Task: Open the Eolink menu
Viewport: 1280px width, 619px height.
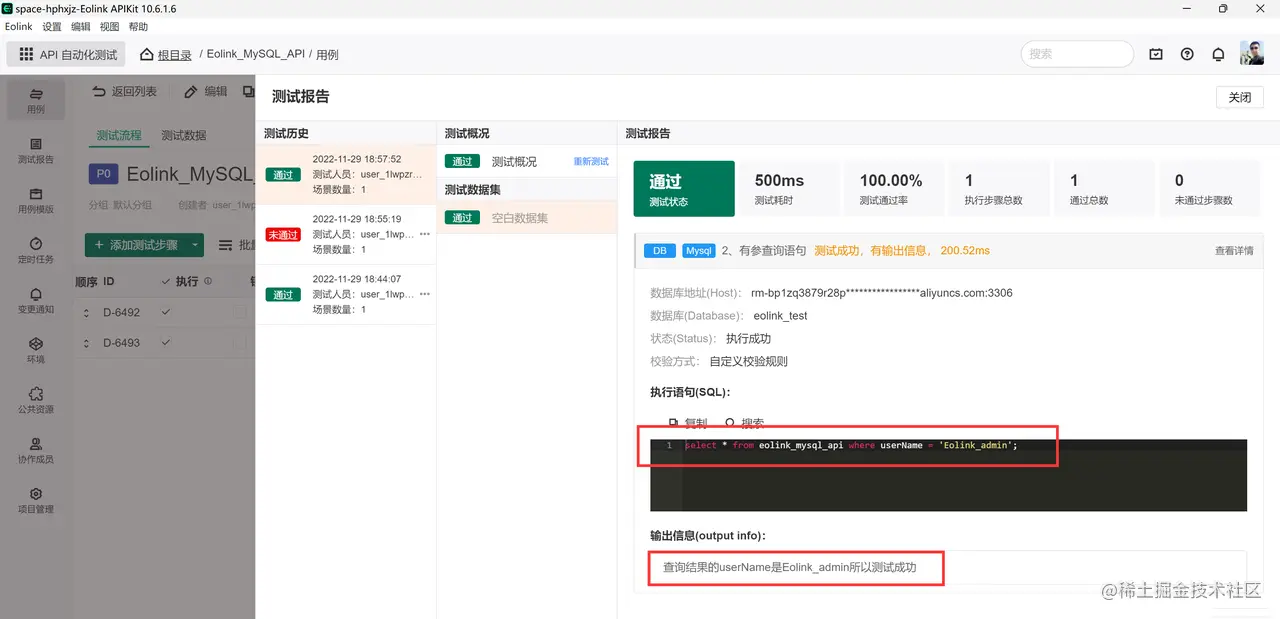Action: (19, 27)
